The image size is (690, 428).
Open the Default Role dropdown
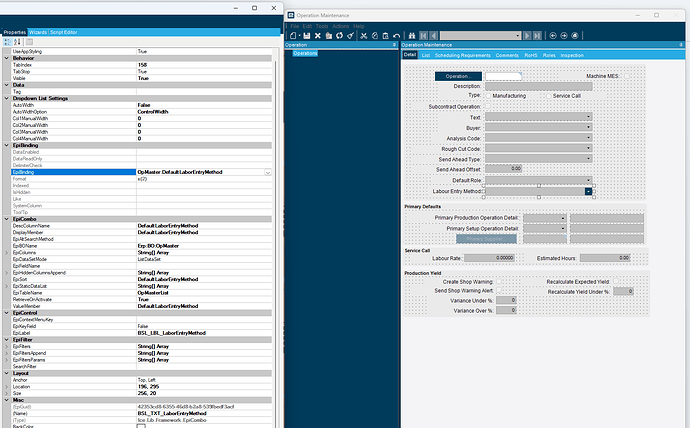tap(588, 180)
